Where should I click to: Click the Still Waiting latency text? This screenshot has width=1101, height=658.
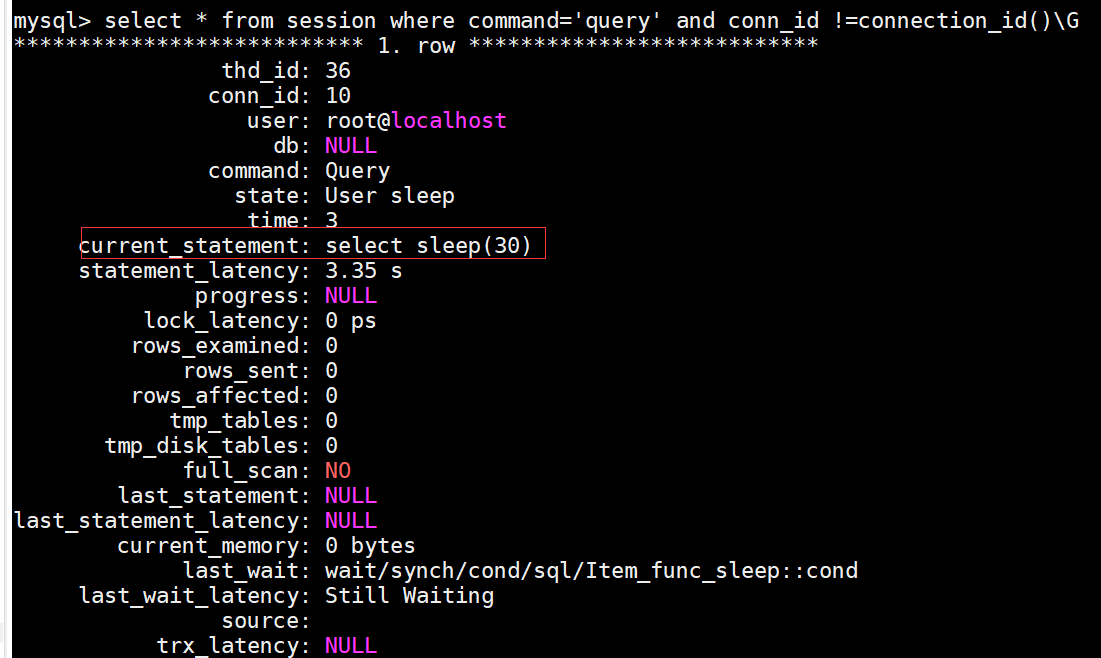click(x=409, y=596)
